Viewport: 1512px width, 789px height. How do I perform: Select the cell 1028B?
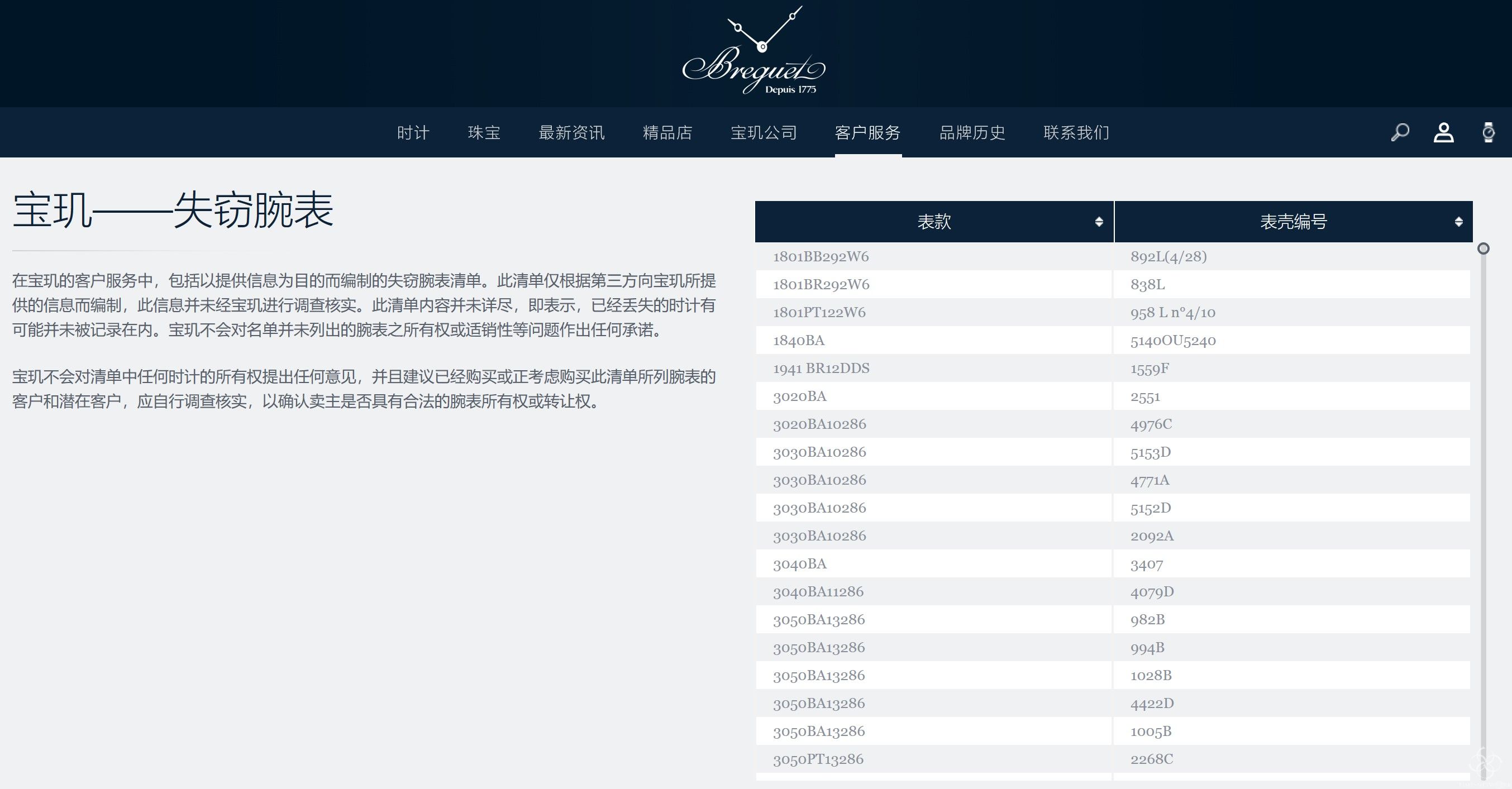click(x=1292, y=675)
